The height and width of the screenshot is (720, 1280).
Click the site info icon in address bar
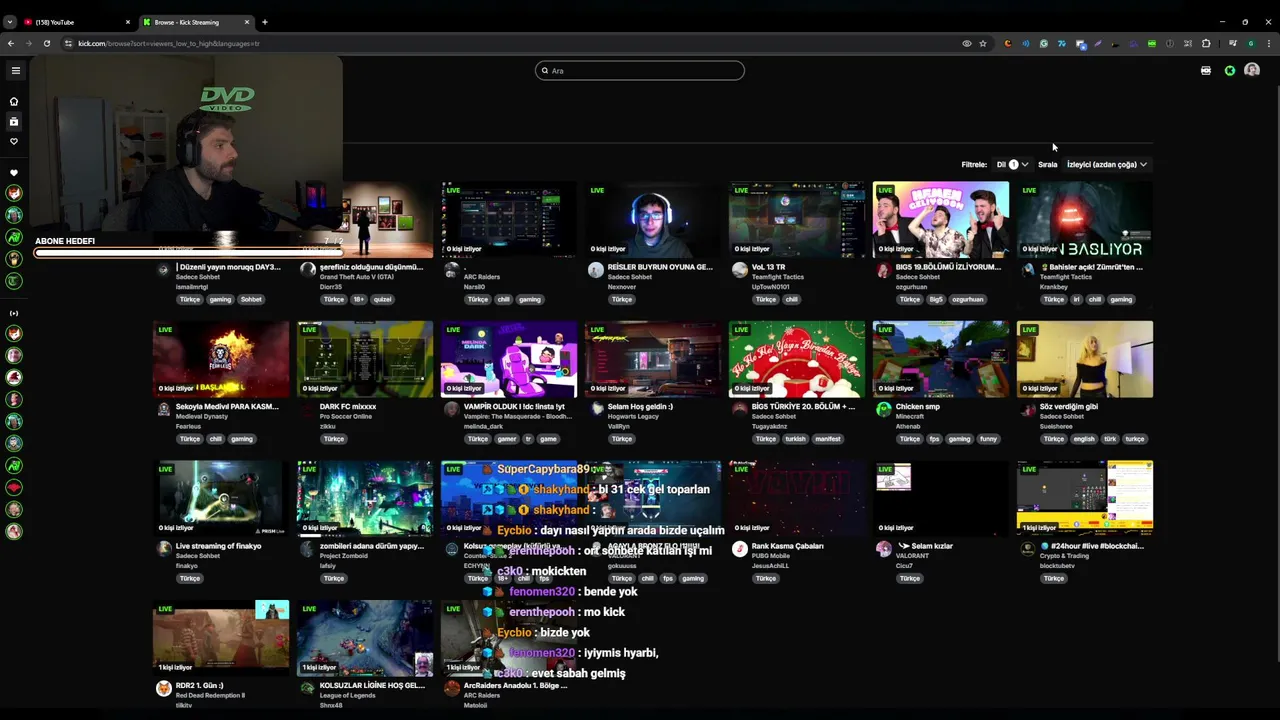click(x=68, y=43)
